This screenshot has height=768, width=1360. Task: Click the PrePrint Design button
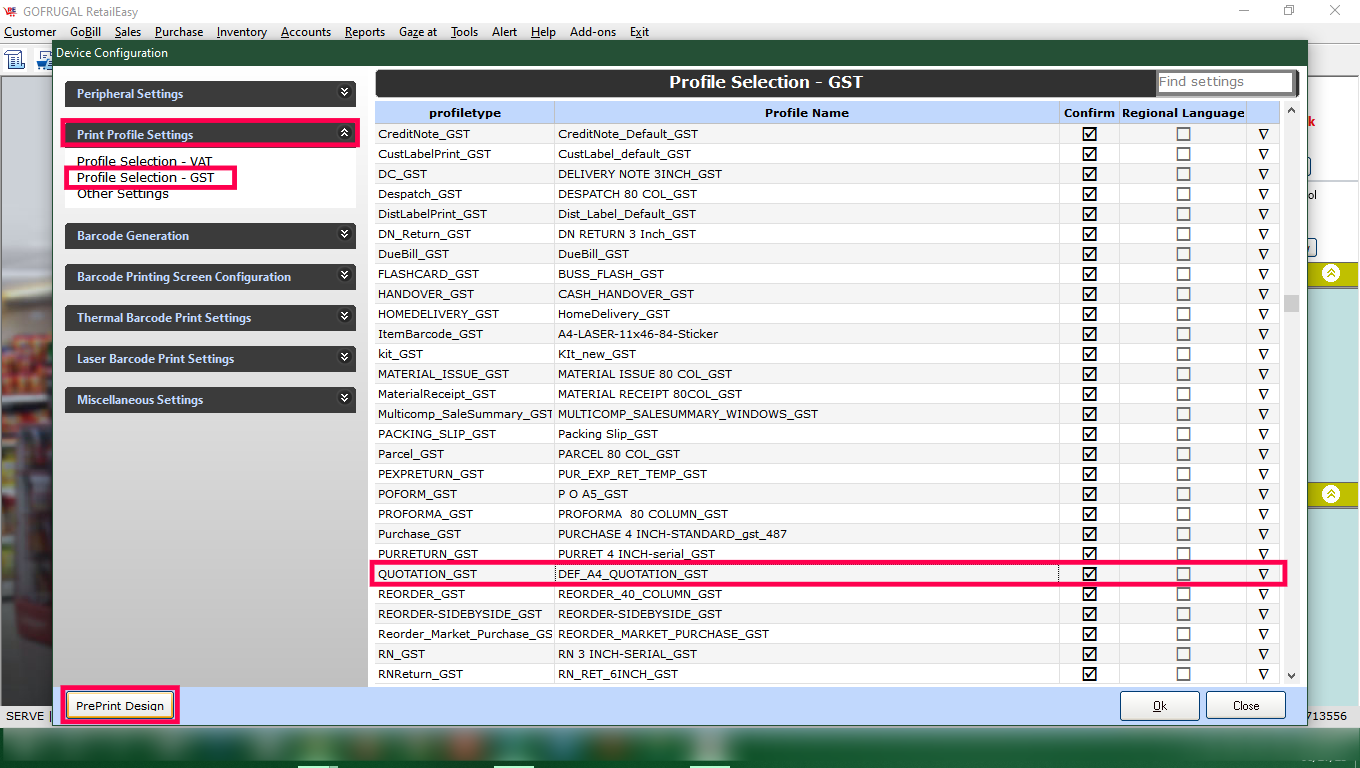120,706
